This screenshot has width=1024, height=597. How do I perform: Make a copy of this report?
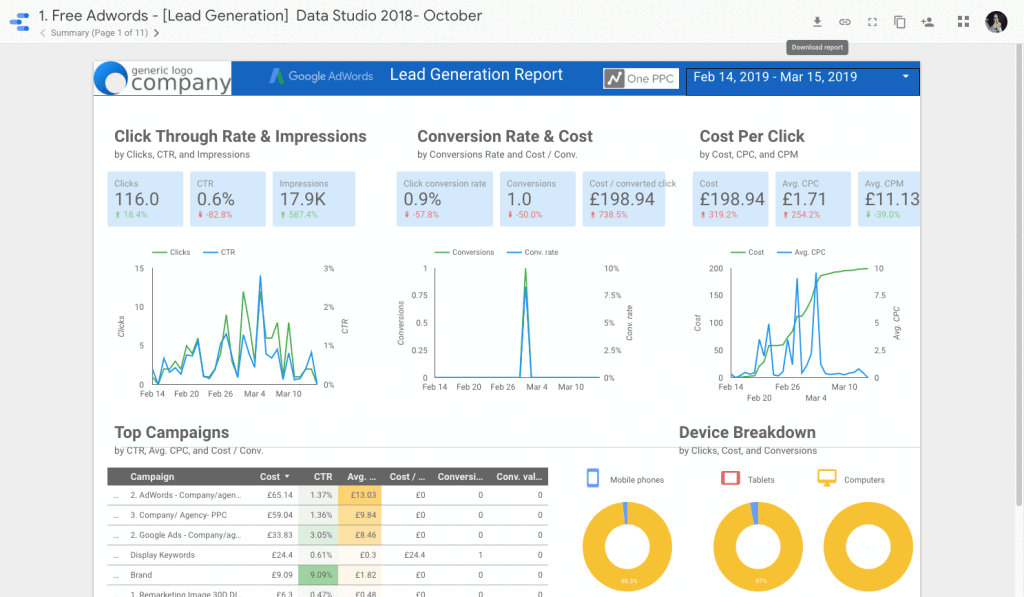pos(899,22)
